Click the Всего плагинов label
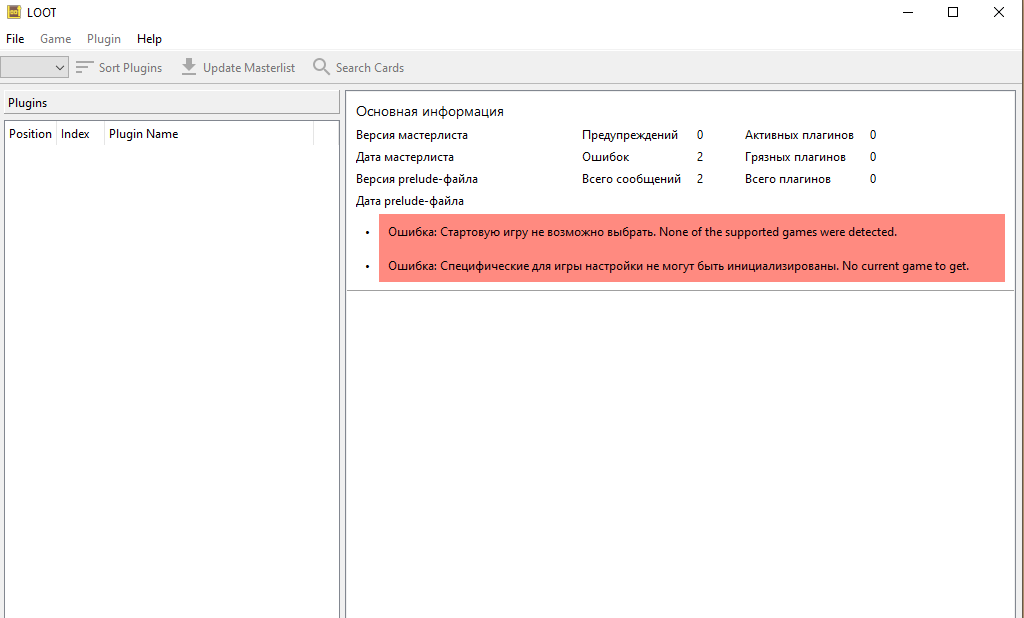1024x618 pixels. click(788, 179)
